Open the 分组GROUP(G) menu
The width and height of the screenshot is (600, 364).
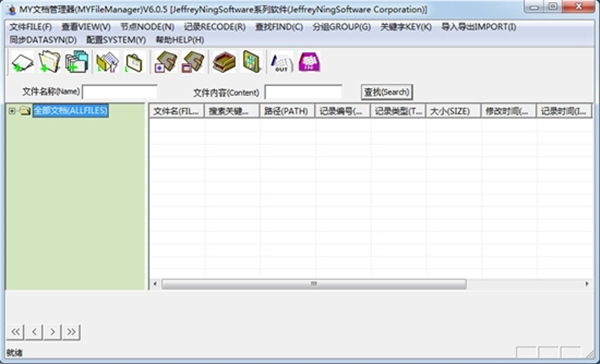click(342, 27)
